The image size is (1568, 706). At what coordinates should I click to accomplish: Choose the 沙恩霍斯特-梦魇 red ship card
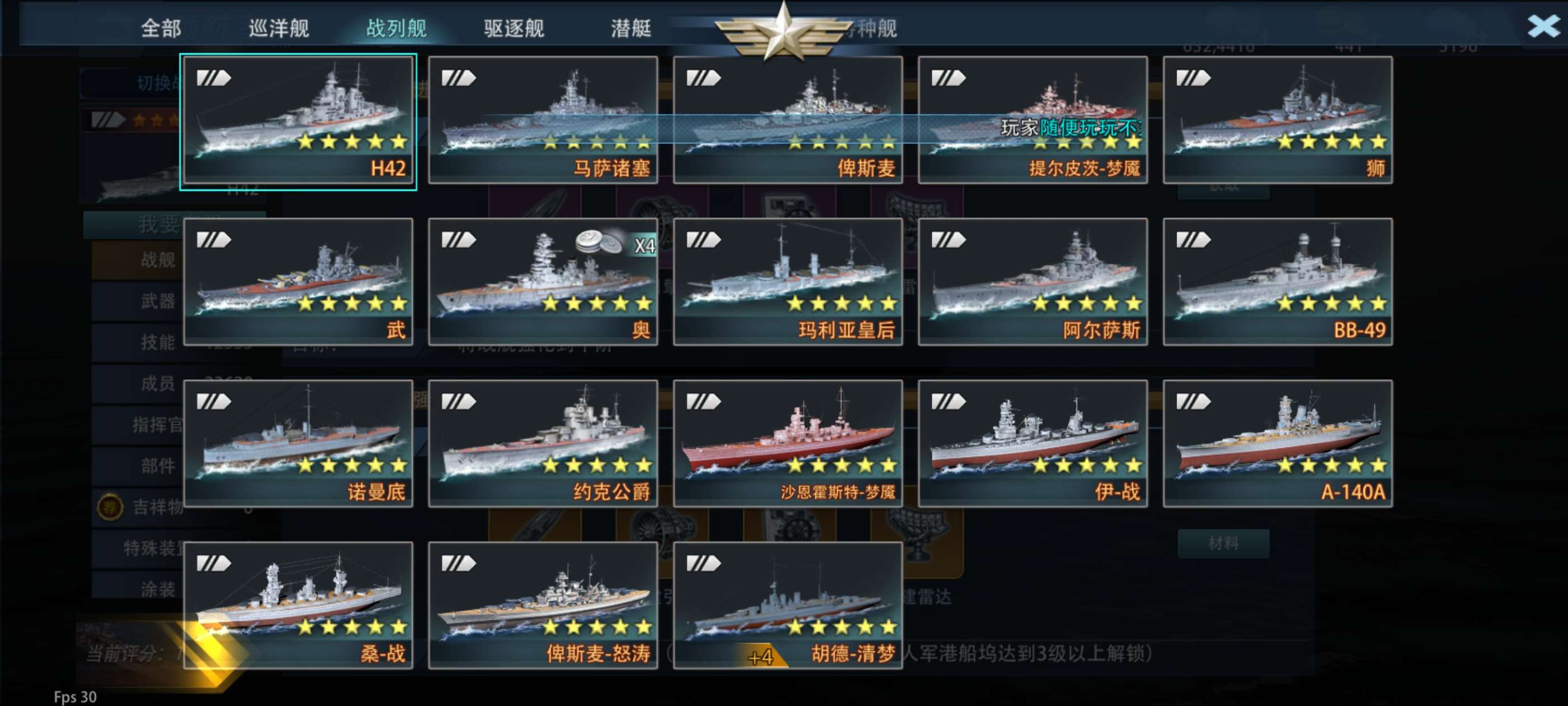coord(788,443)
